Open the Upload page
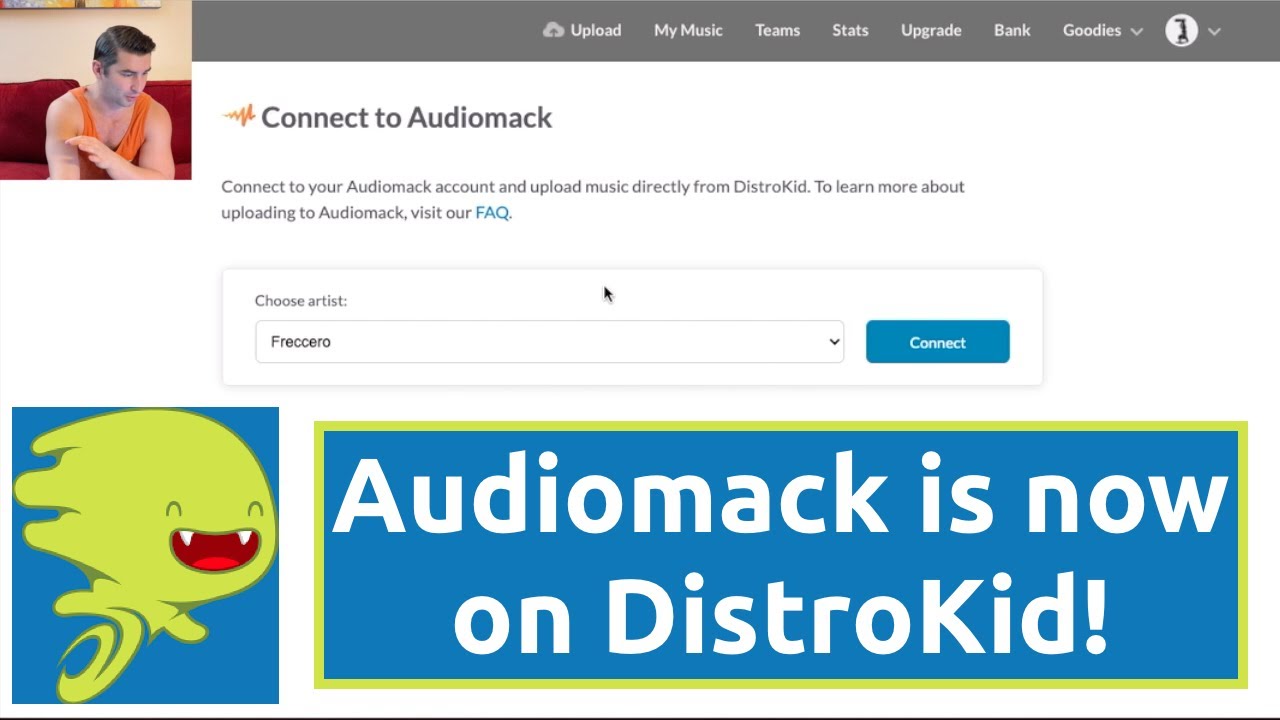The width and height of the screenshot is (1280, 720). pos(595,30)
